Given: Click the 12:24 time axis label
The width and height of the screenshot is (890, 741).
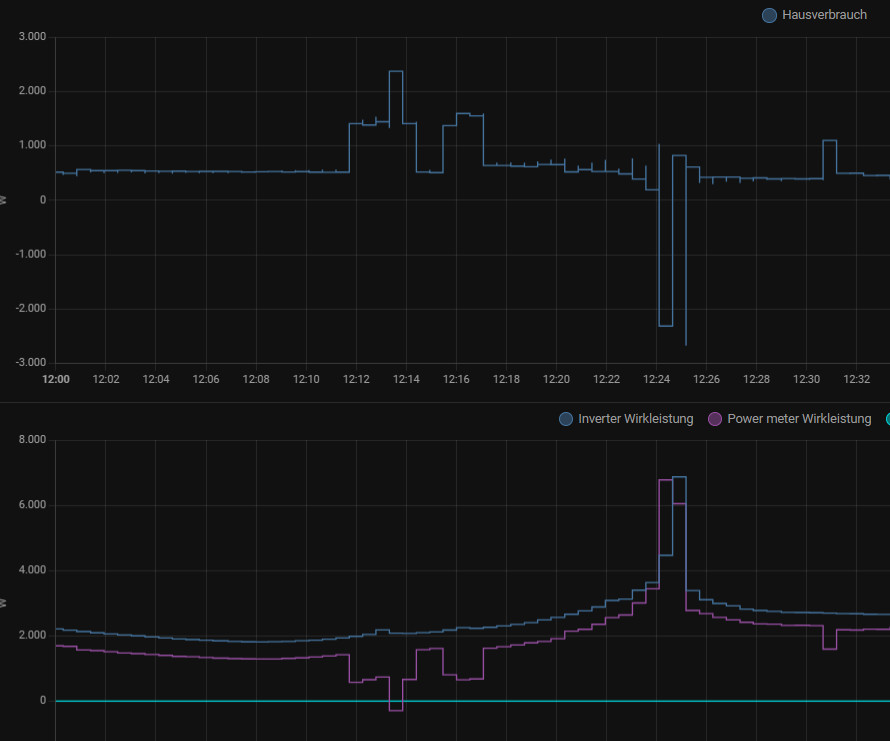Looking at the screenshot, I should pos(657,380).
